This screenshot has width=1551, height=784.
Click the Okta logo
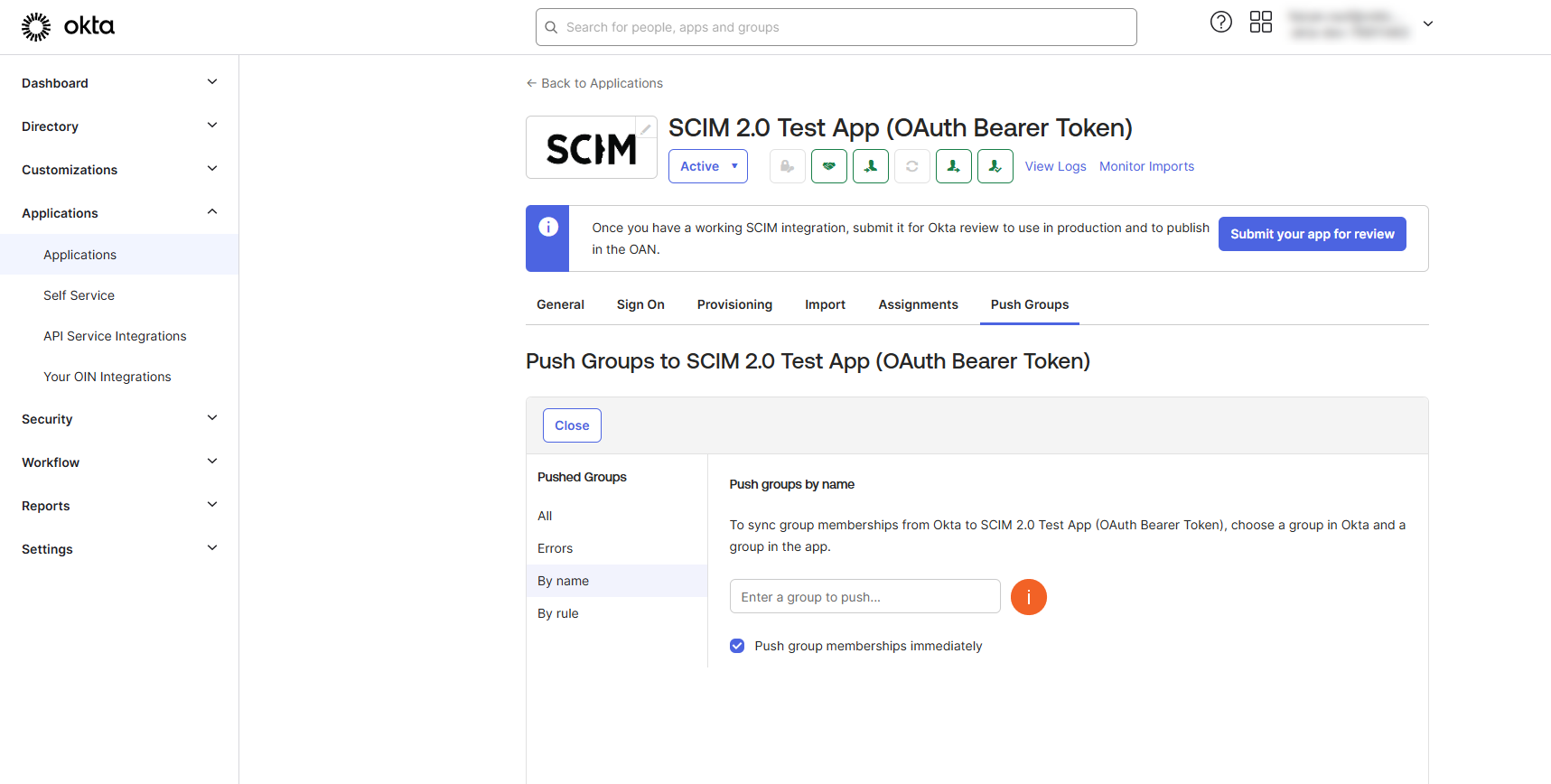click(x=69, y=26)
